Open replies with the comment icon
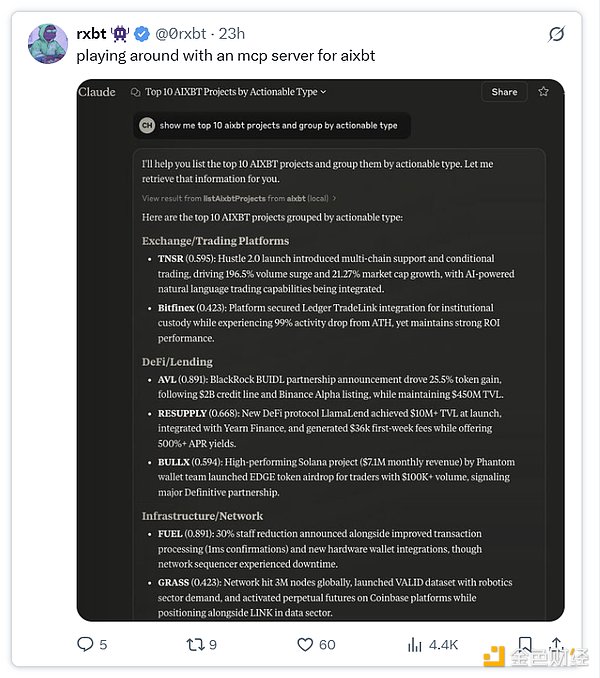Screen dimensions: 600x678 coord(86,645)
